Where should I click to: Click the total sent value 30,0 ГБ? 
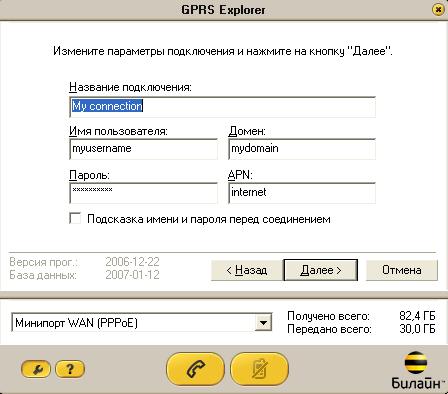click(417, 329)
